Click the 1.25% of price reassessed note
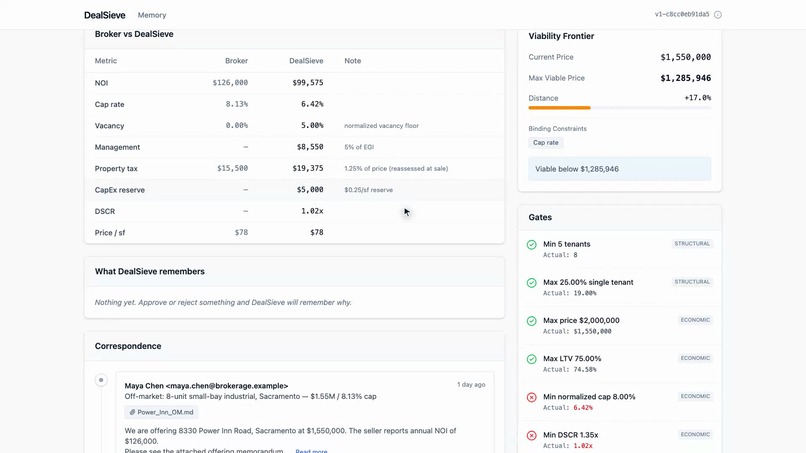Image resolution: width=806 pixels, height=453 pixels. tap(396, 169)
